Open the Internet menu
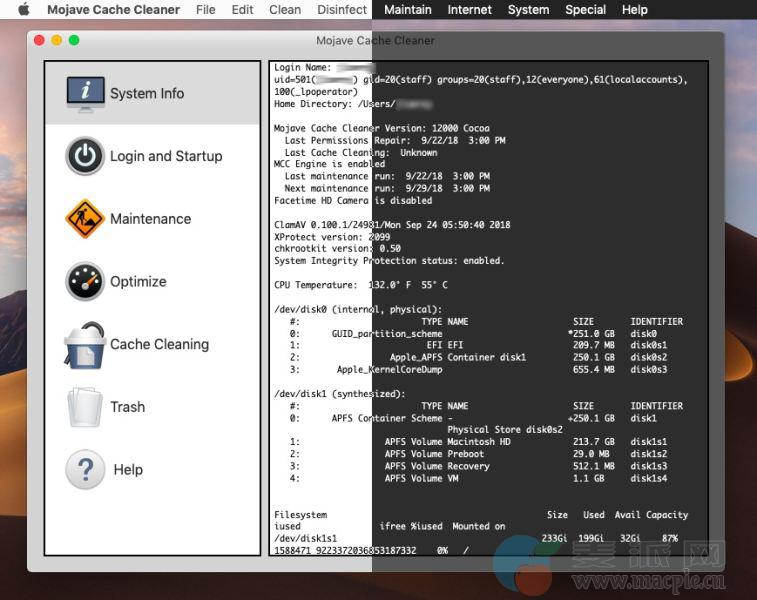Image resolution: width=757 pixels, height=600 pixels. pos(470,10)
